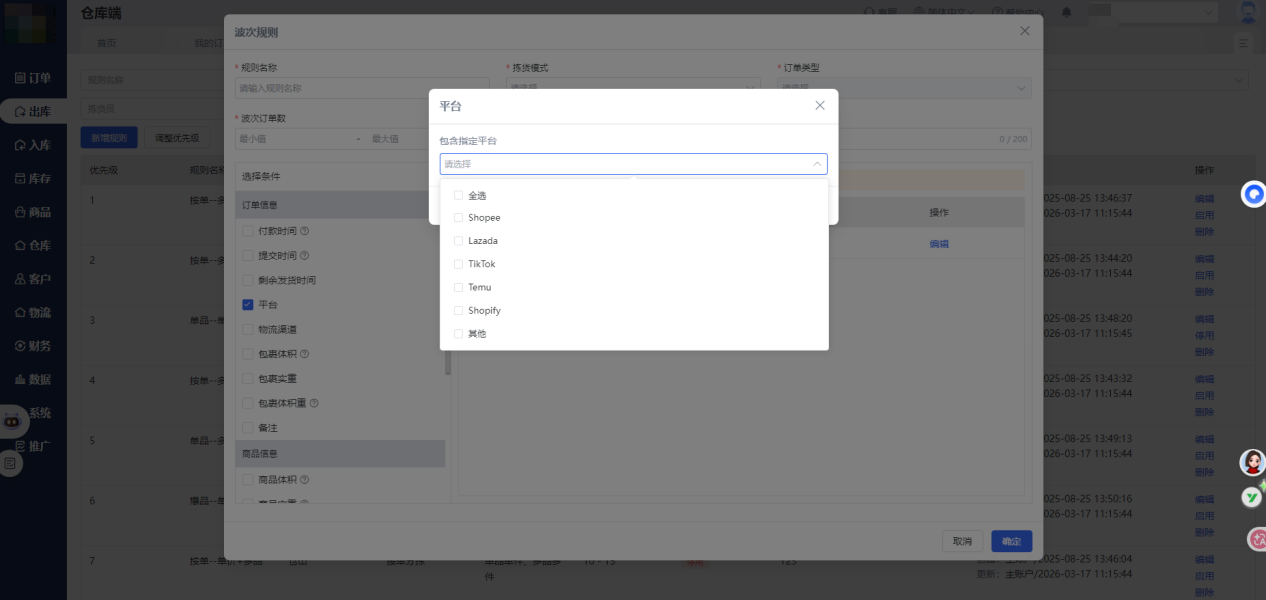Open the 订单类型 dropdown
Viewport: 1266px width, 600px height.
click(903, 88)
